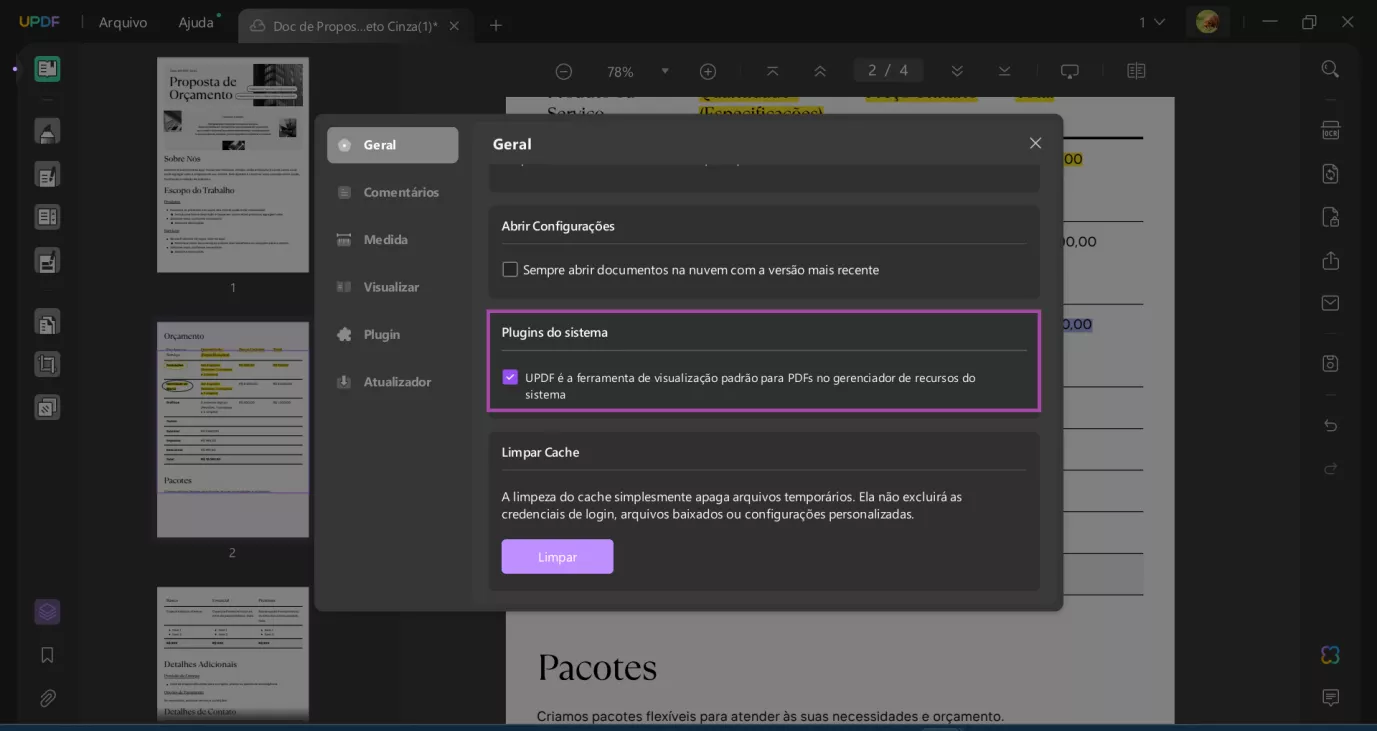The height and width of the screenshot is (731, 1377).
Task: Go to the previous page arrow
Action: [x=820, y=71]
